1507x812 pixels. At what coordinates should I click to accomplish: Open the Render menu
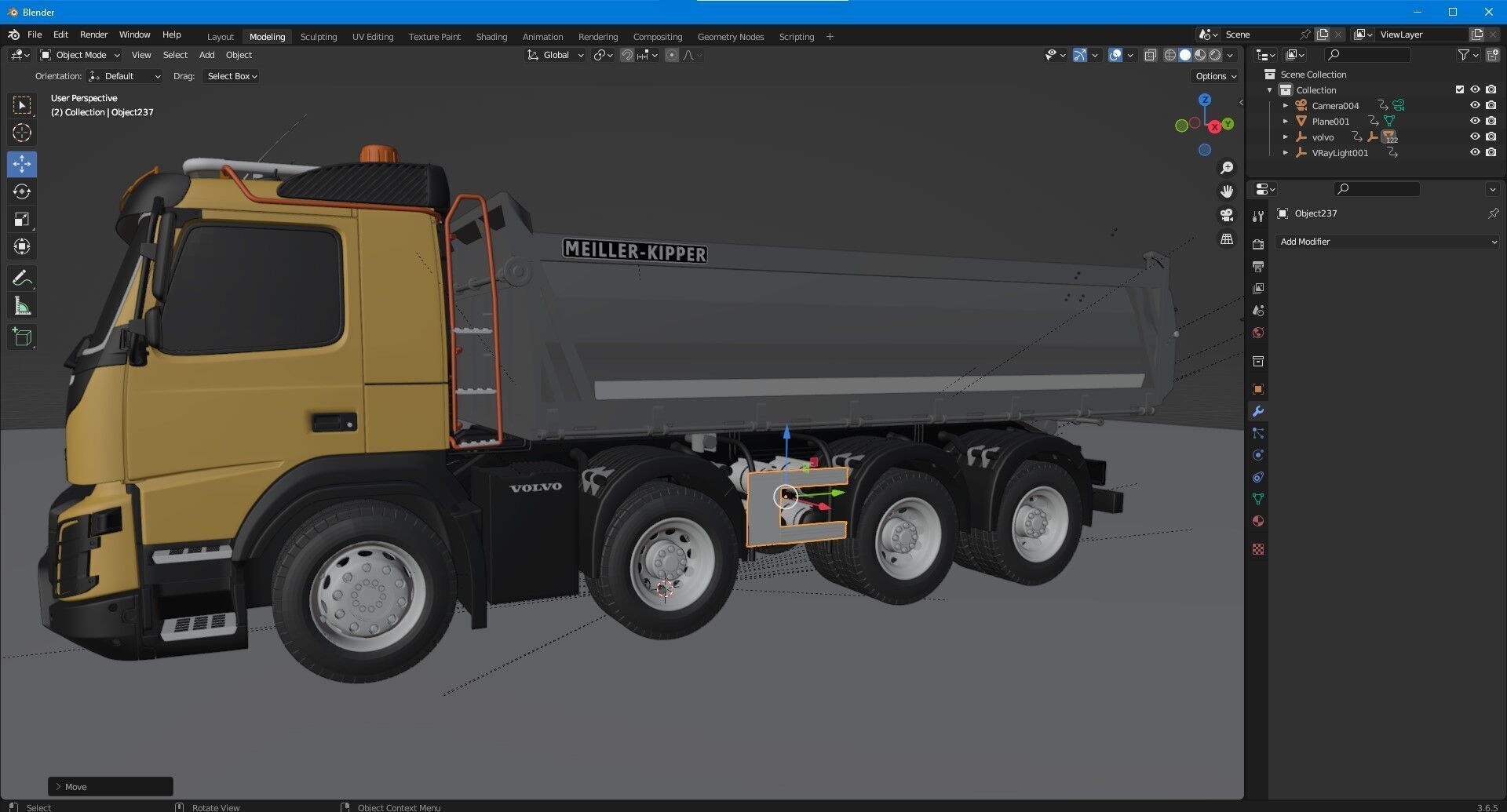(x=93, y=35)
